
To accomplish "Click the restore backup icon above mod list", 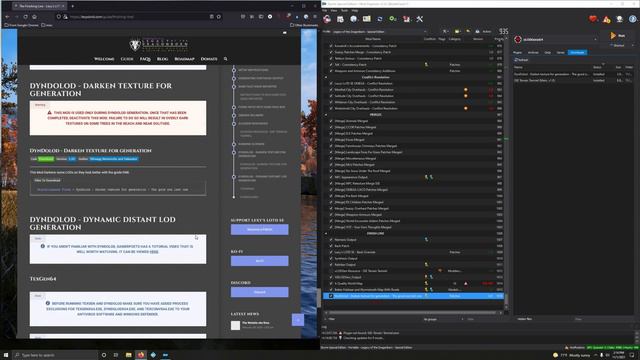I will pyautogui.click(x=468, y=31).
